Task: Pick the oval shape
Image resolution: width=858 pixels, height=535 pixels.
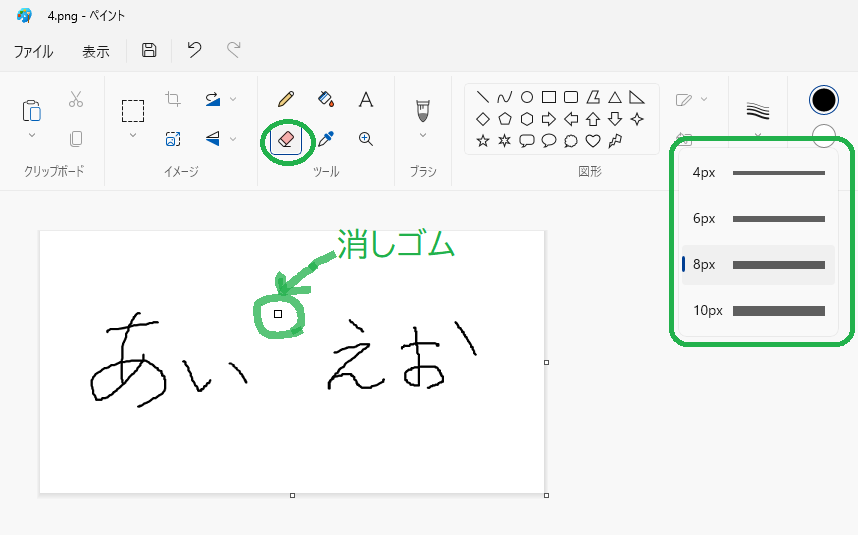Action: point(526,97)
